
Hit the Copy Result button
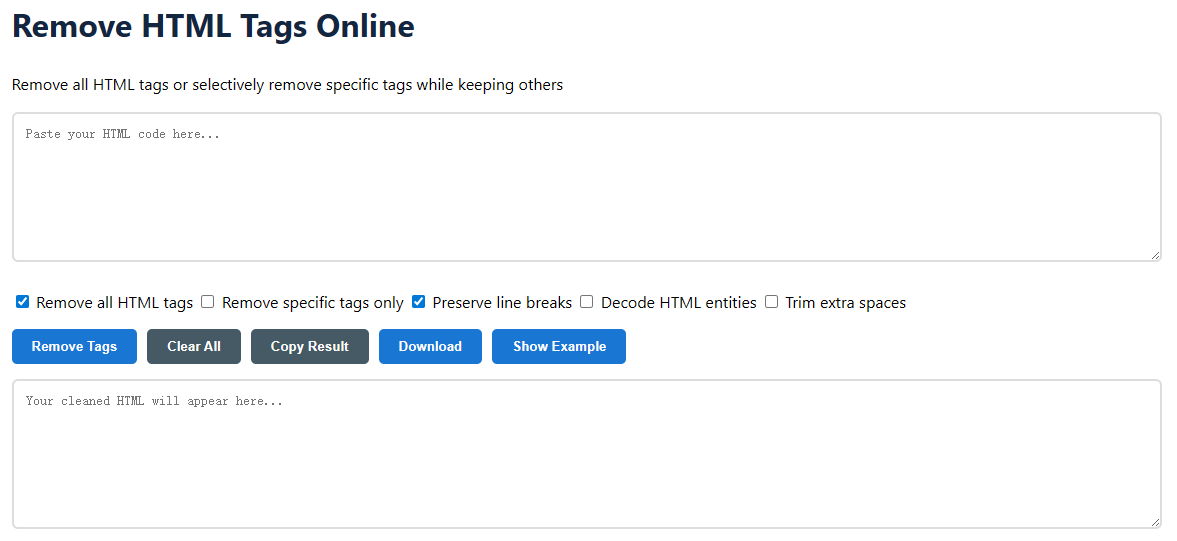click(310, 347)
